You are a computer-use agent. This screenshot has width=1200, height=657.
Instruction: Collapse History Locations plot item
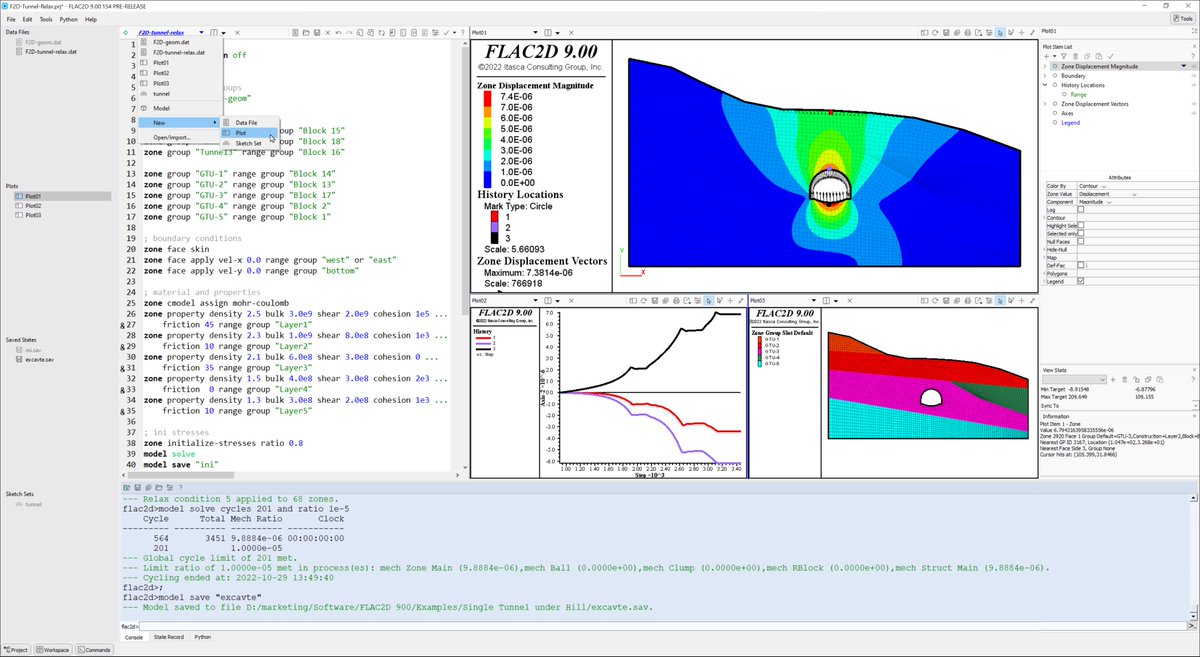(x=1044, y=85)
